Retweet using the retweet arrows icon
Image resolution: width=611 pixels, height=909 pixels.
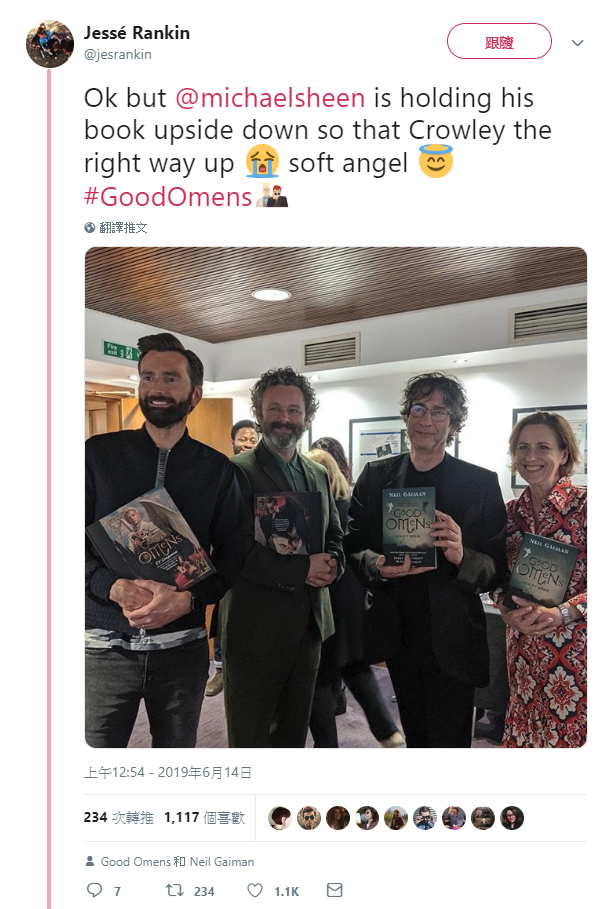[x=174, y=890]
